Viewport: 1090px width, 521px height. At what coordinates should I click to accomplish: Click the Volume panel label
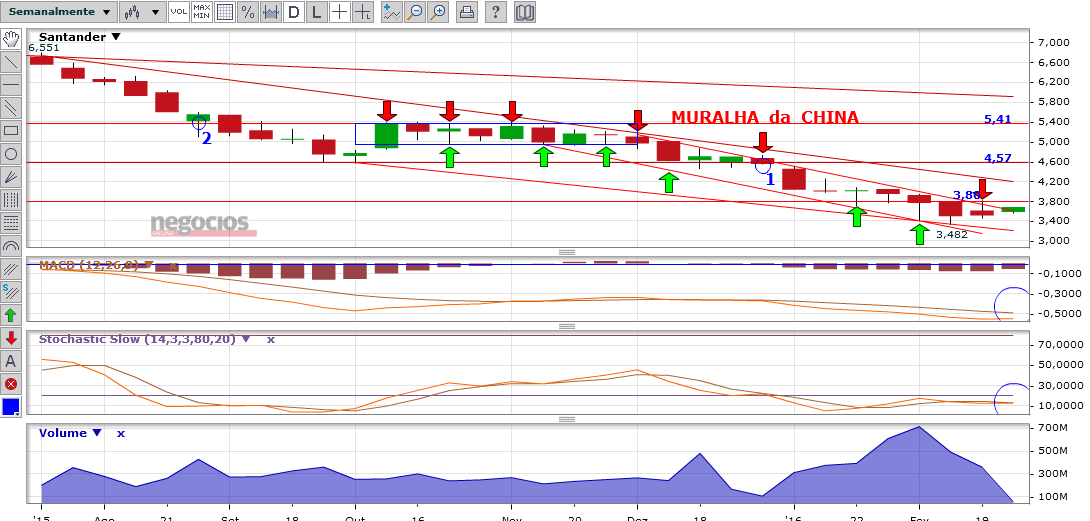[63, 433]
